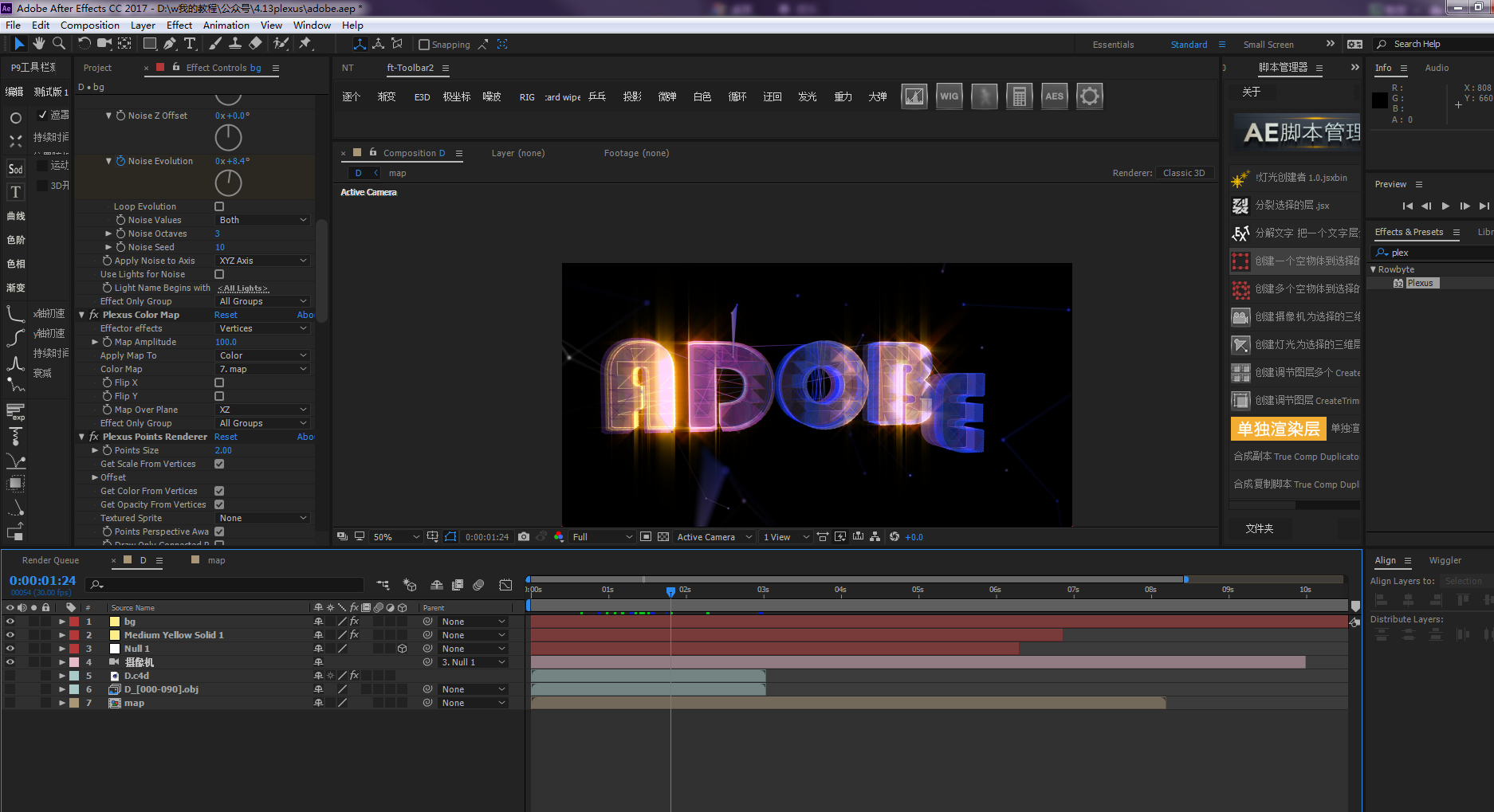
Task: Switch to the Wiggler tab
Action: tap(1445, 560)
